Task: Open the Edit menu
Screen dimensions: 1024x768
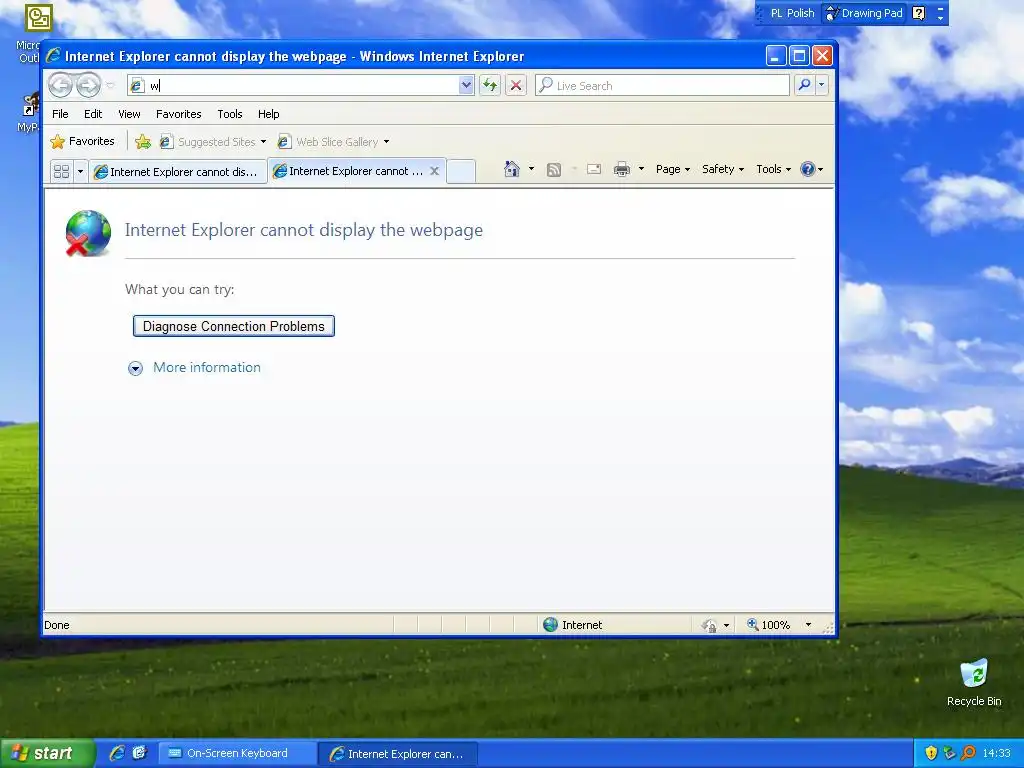Action: pos(93,114)
